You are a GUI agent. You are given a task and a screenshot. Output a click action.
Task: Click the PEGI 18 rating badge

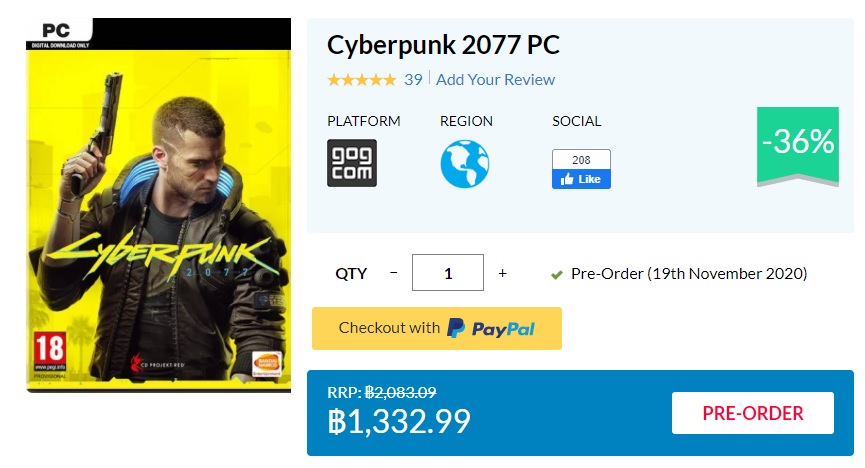[50, 351]
